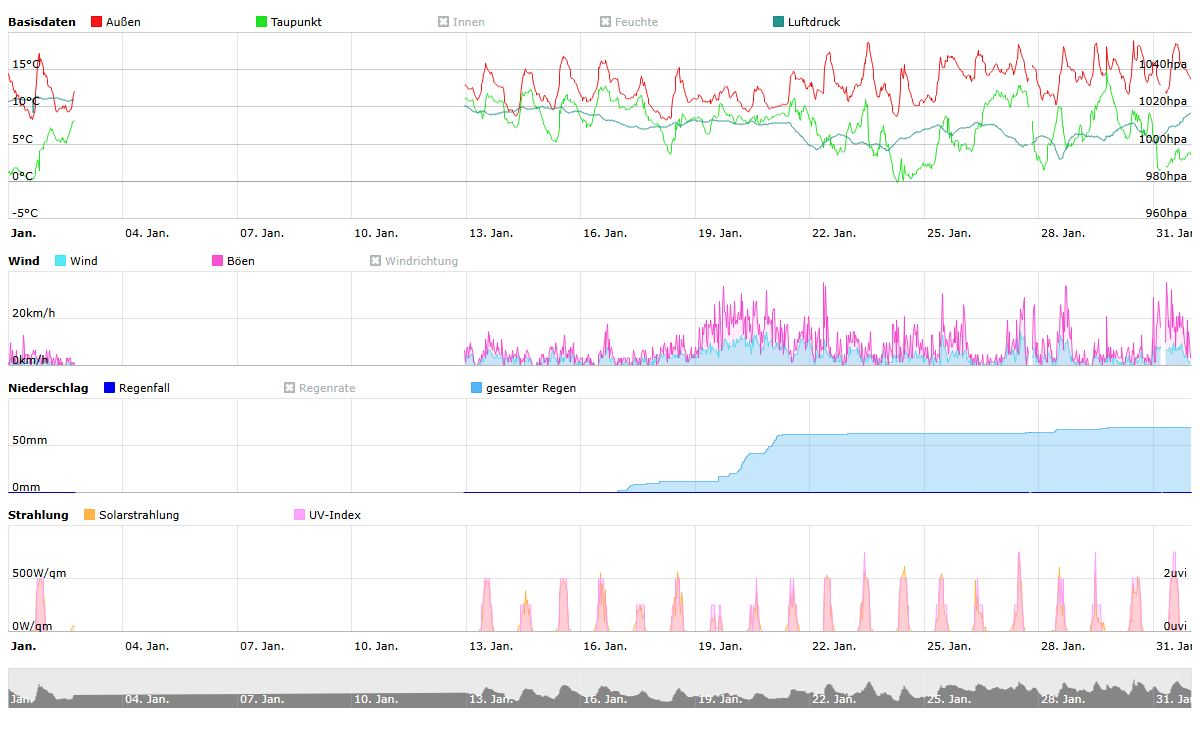Show the disabled Regenrate series
The height and width of the screenshot is (750, 1200).
click(319, 388)
